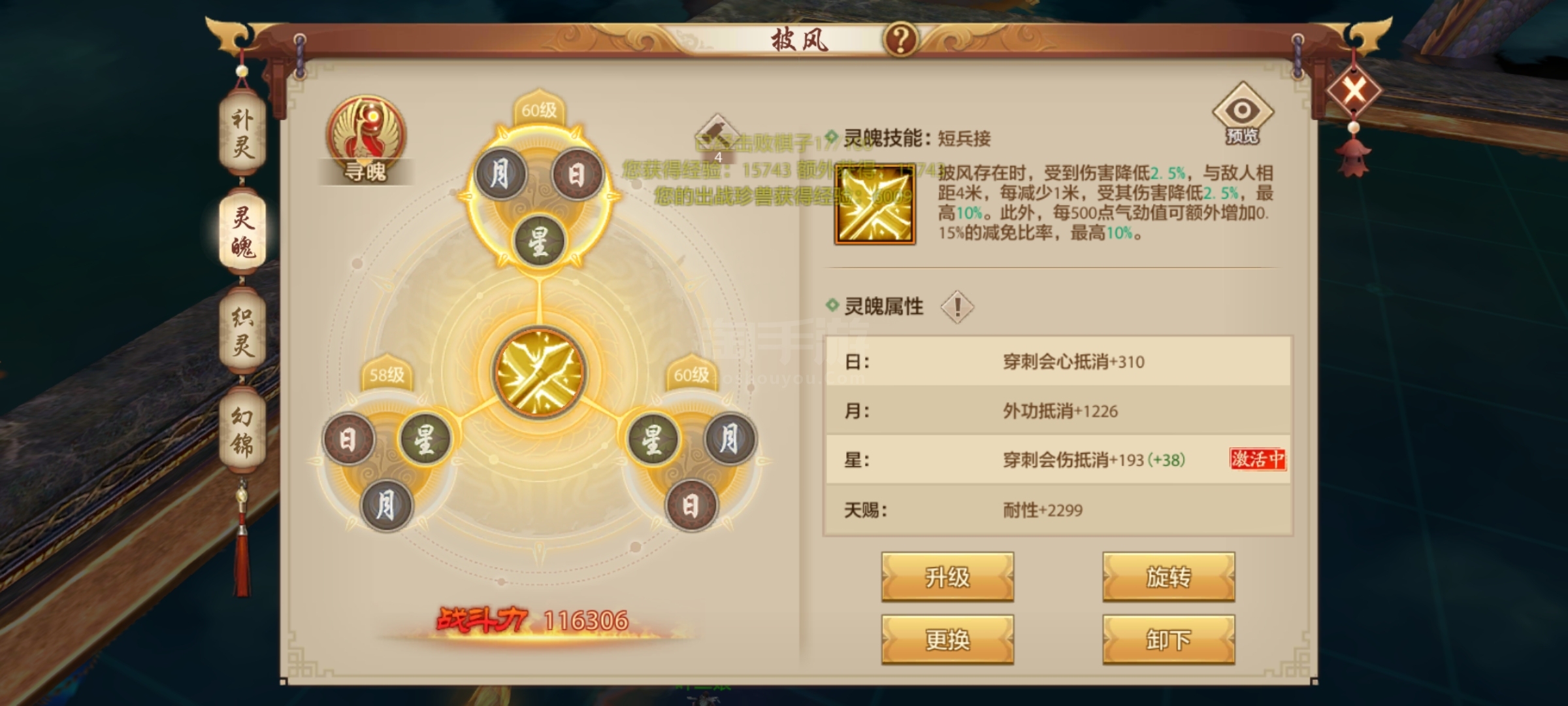The height and width of the screenshot is (706, 1568).
Task: Select the 60级 label above top cluster
Action: coord(539,110)
